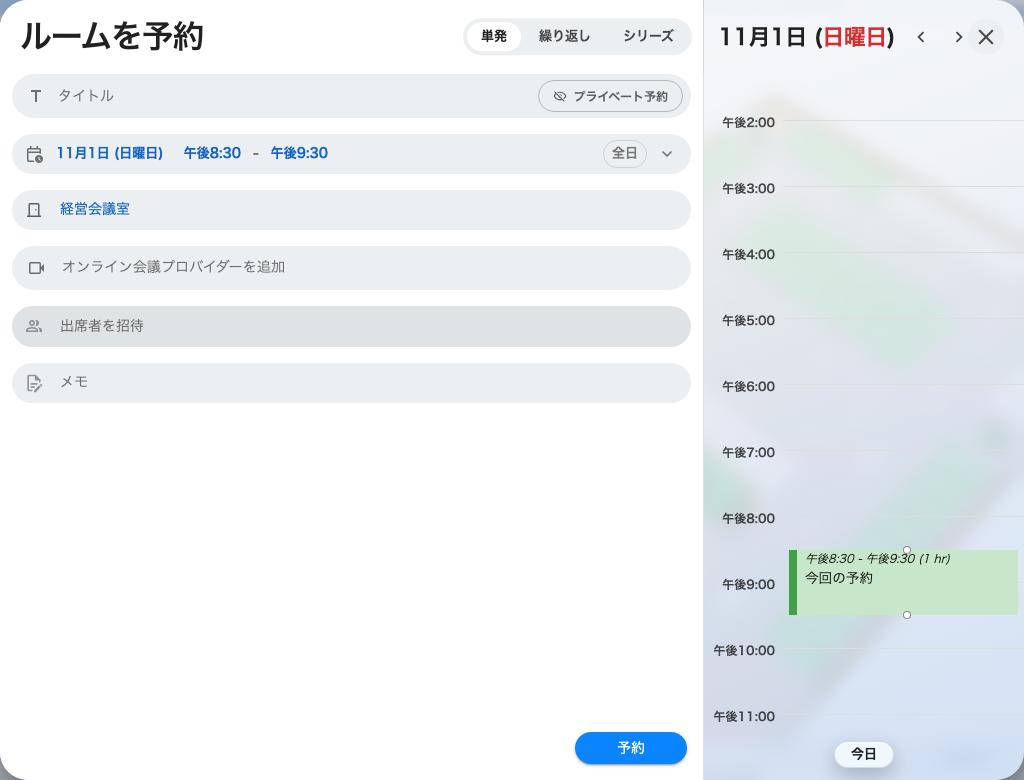Click the 今日 today button
The width and height of the screenshot is (1024, 780).
[x=863, y=755]
